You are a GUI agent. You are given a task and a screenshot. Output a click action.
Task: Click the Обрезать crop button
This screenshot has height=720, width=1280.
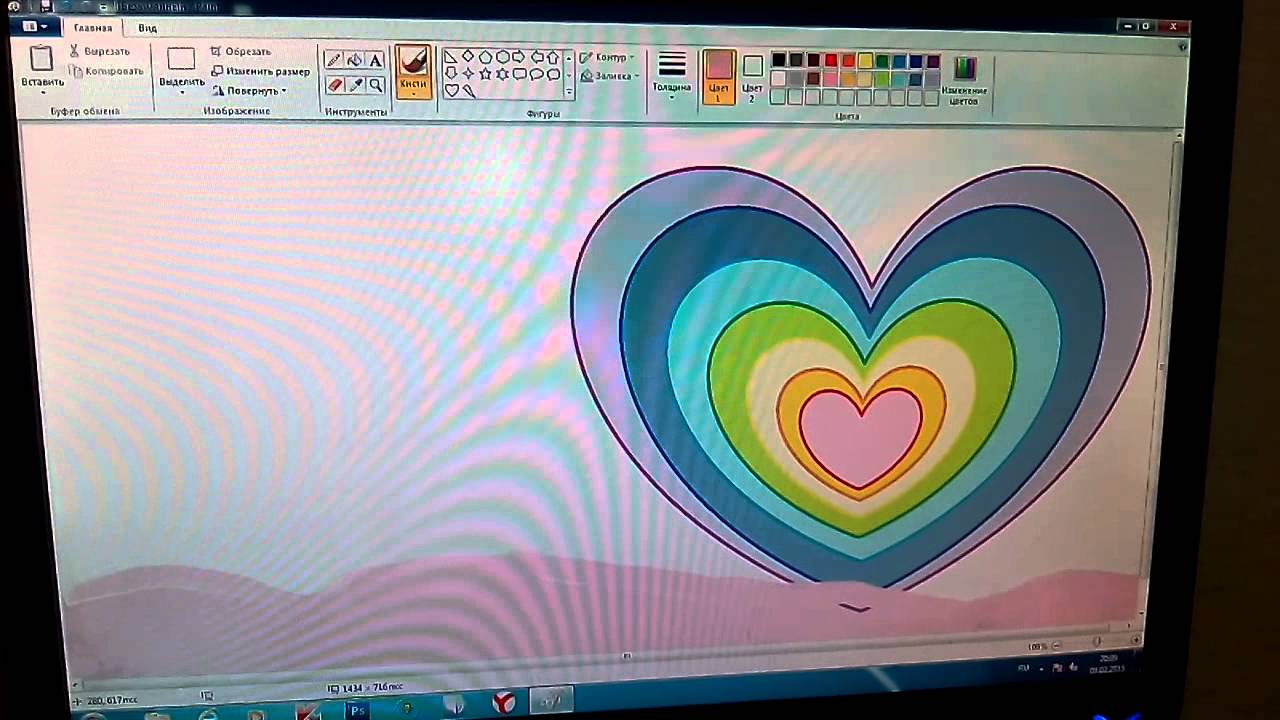click(x=241, y=51)
